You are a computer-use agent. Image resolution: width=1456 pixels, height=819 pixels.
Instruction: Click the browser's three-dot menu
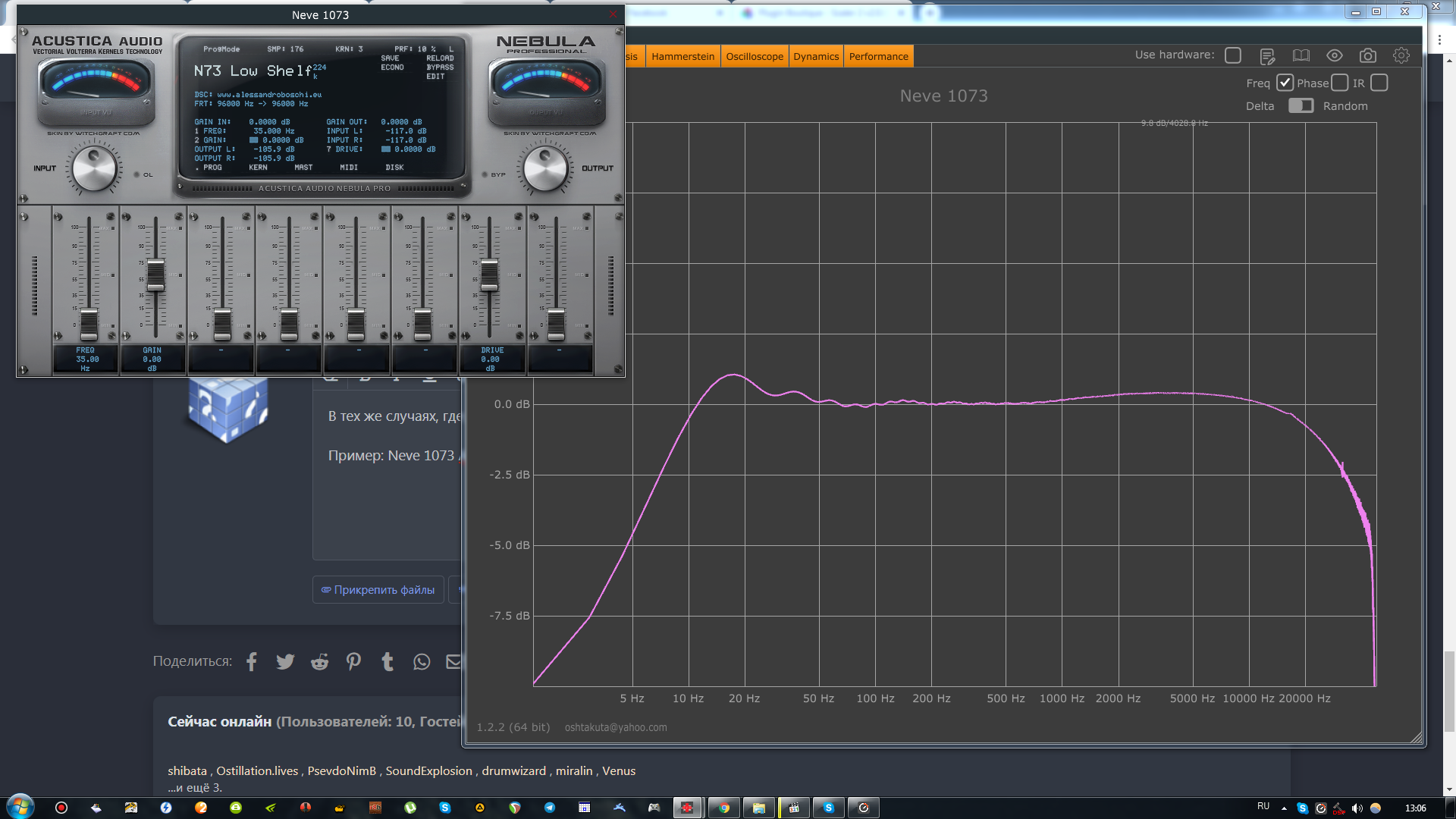[x=1439, y=40]
